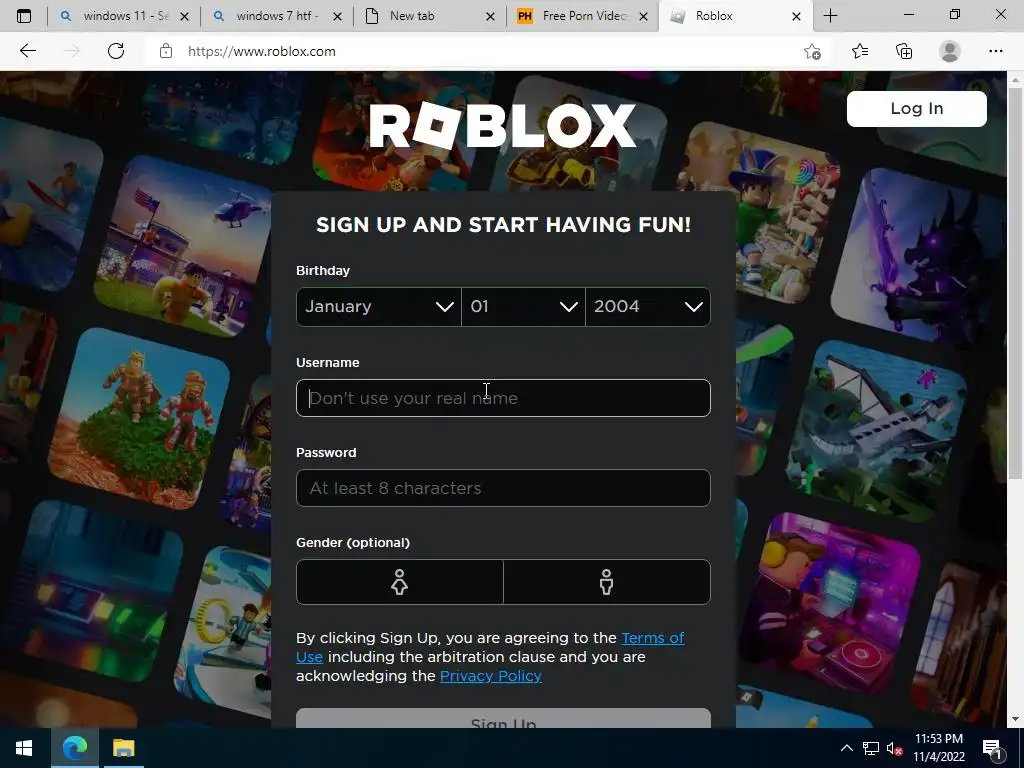Click the page vertical scrollbar thumb
This screenshot has height=768, width=1024.
click(x=1015, y=281)
